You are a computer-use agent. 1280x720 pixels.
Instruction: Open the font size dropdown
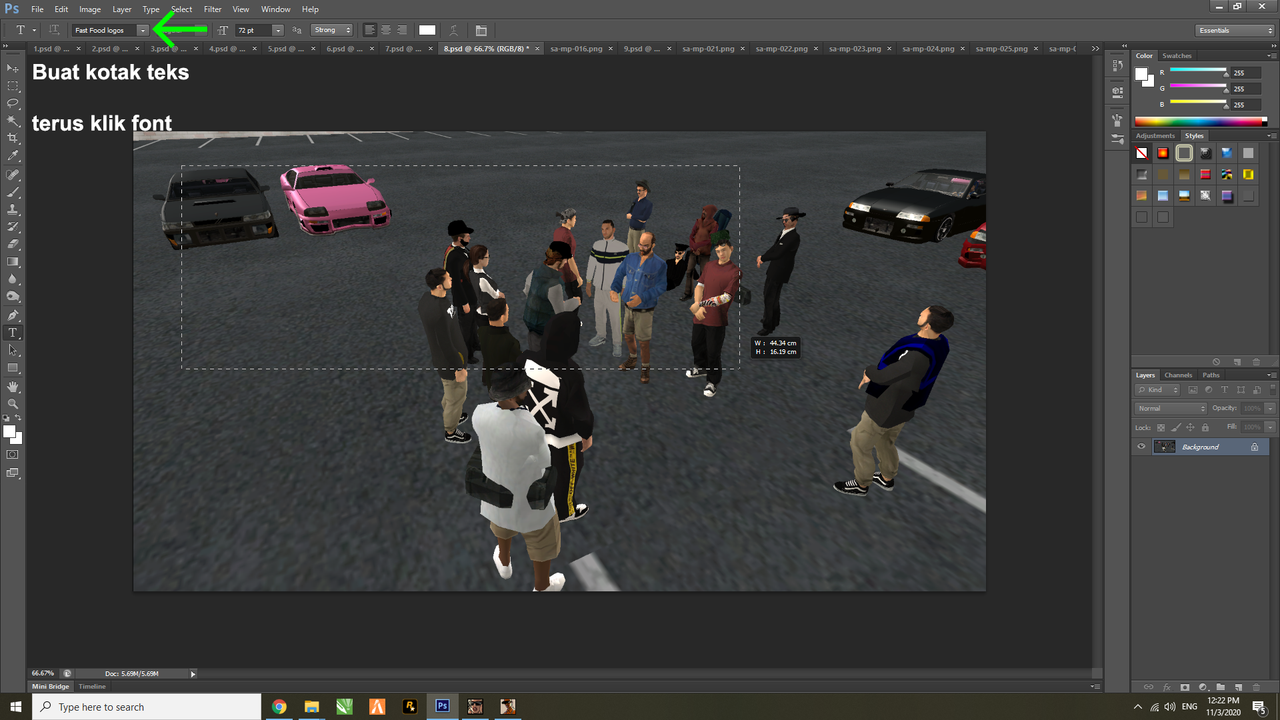(277, 30)
